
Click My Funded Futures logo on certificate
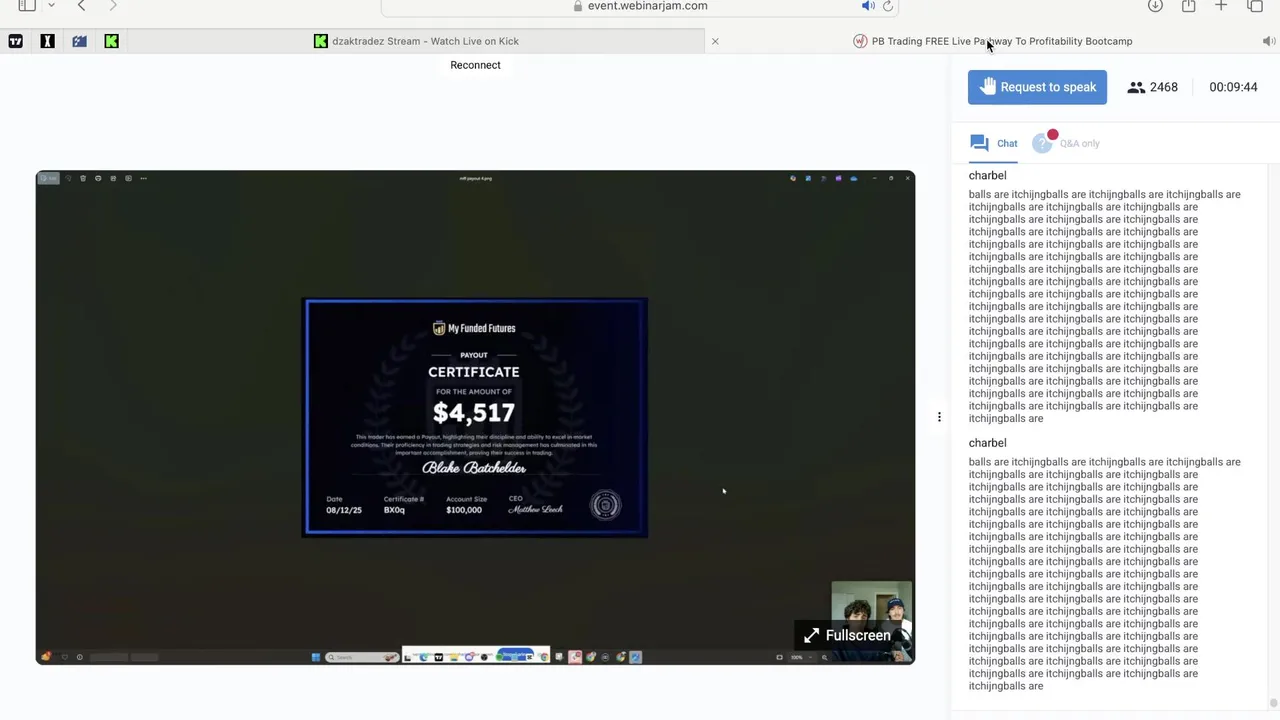tap(474, 328)
